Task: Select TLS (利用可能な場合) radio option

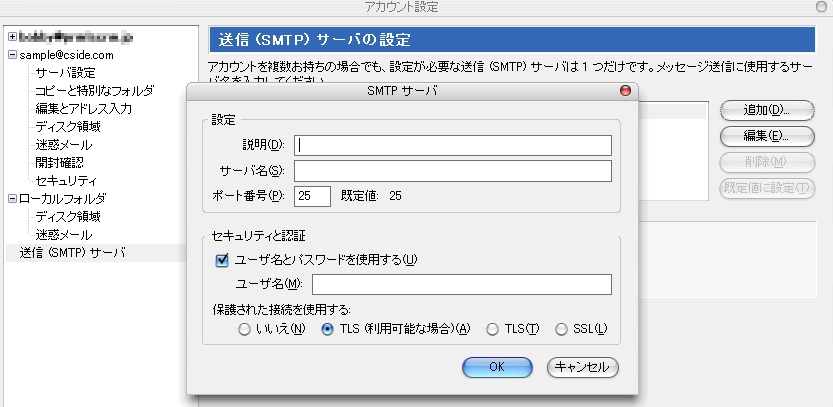Action: tap(327, 329)
